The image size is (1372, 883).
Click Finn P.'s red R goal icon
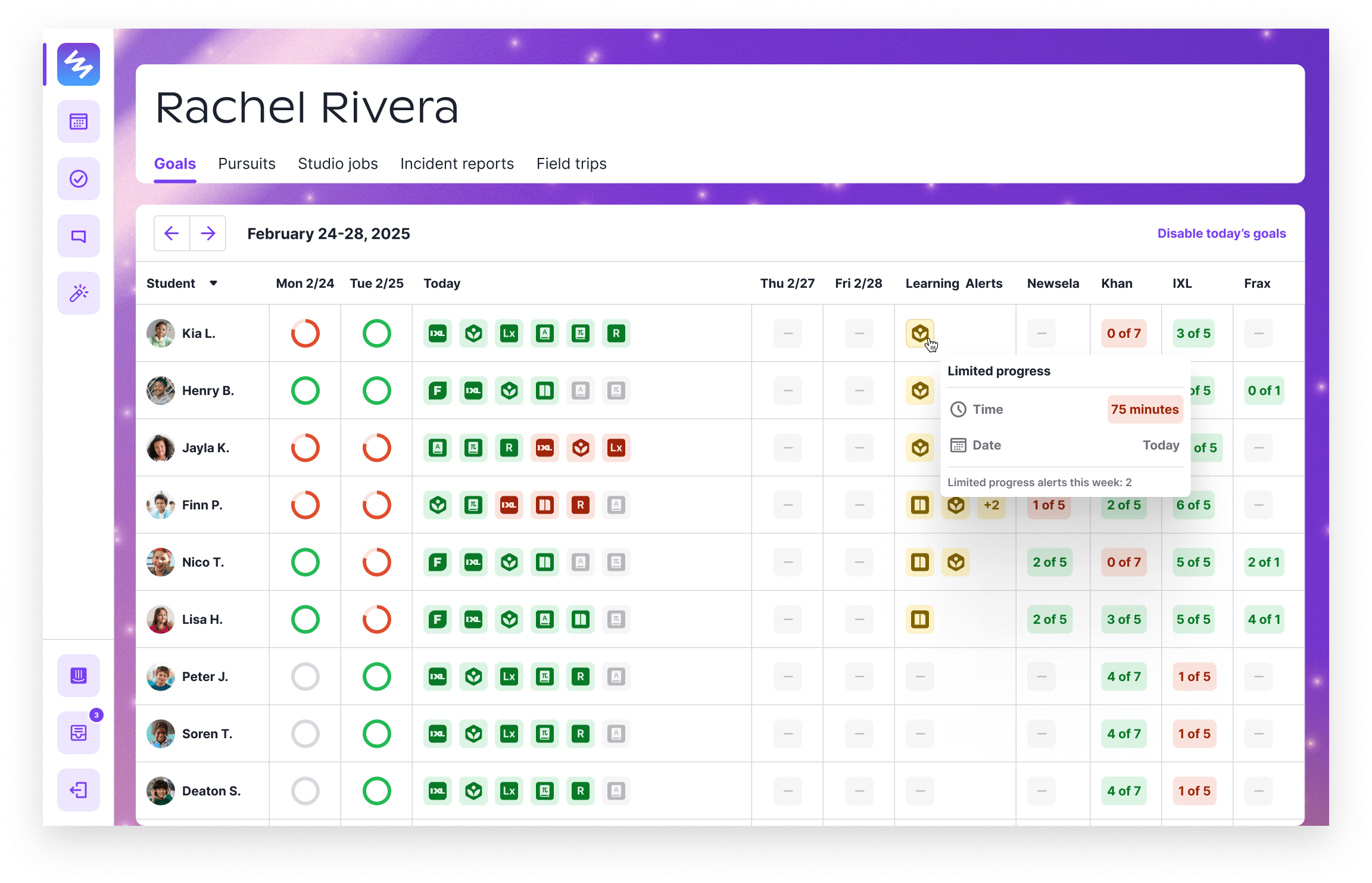click(x=581, y=505)
